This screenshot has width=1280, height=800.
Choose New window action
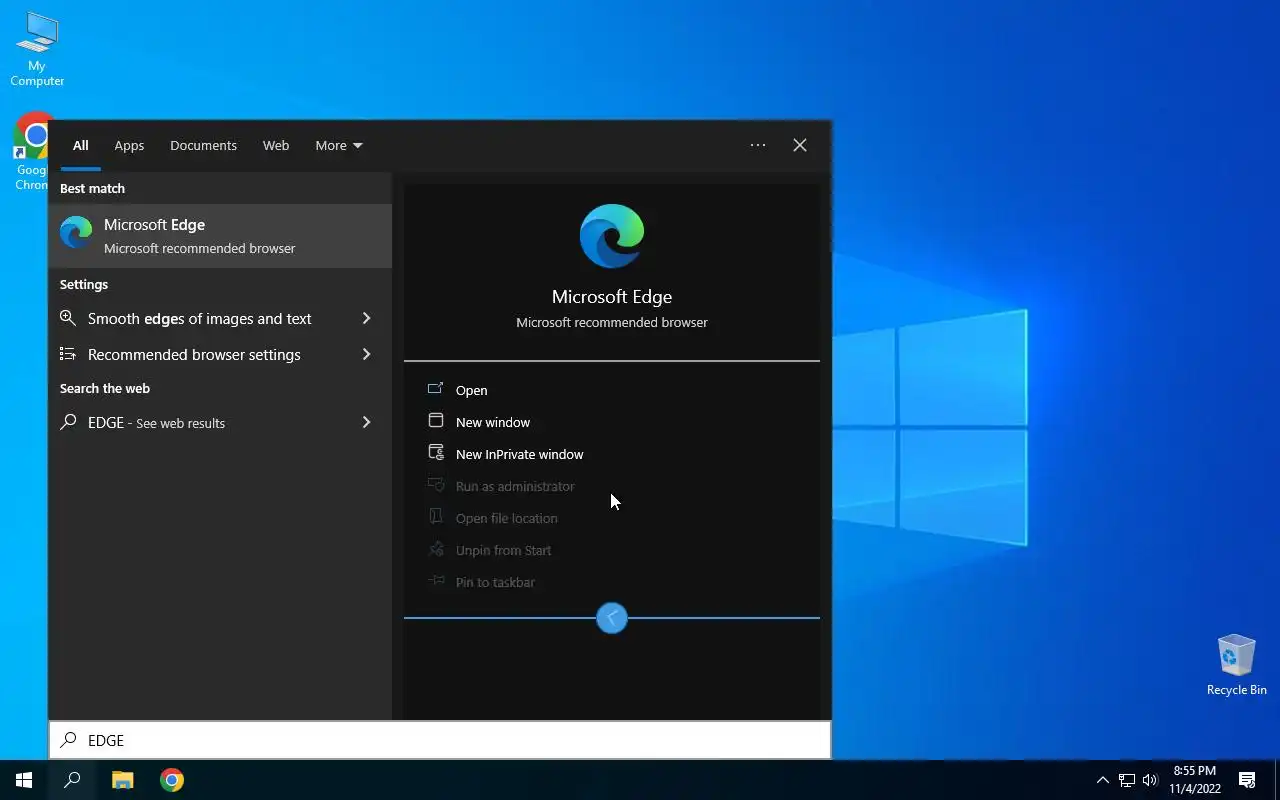coord(612,422)
